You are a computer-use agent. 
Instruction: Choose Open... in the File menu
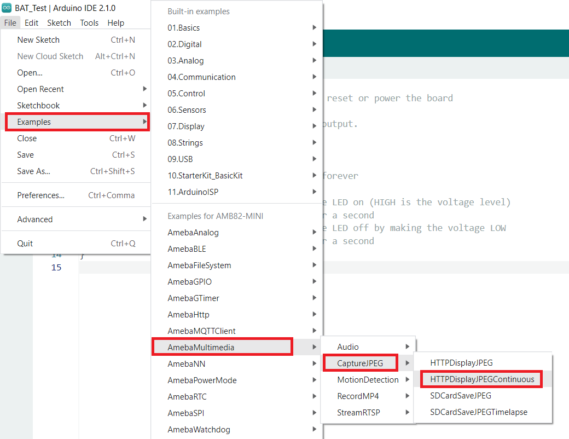pos(76,73)
